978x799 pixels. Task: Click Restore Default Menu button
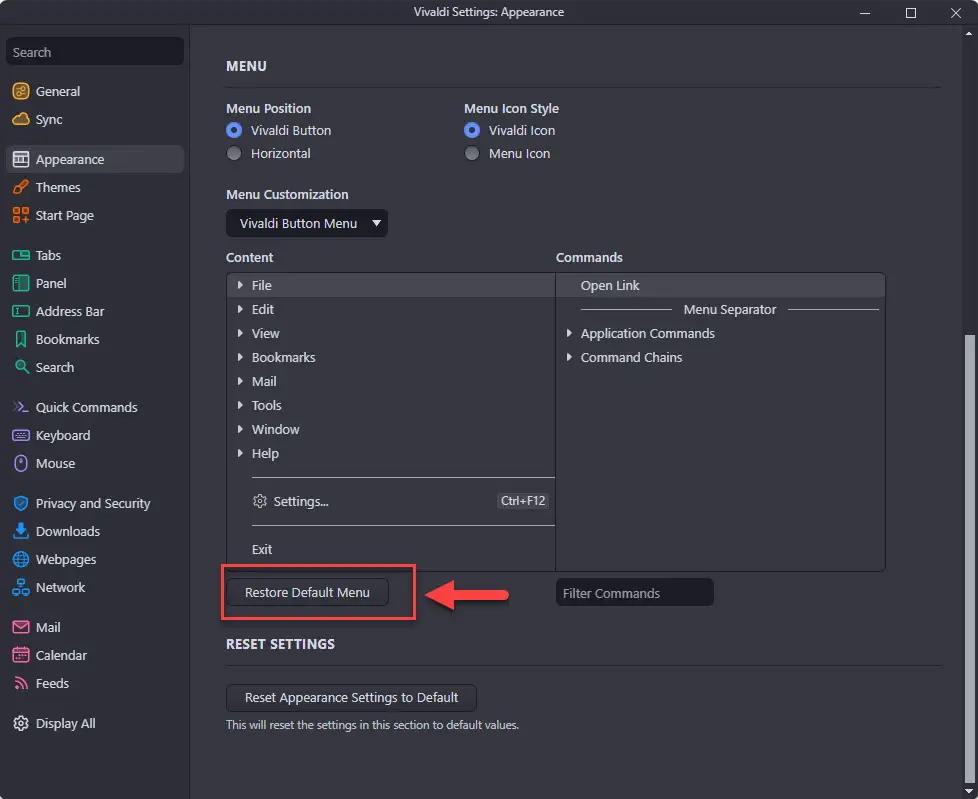coord(307,593)
